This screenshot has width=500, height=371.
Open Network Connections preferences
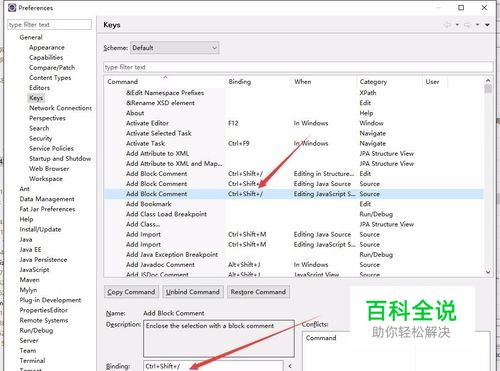tap(60, 108)
